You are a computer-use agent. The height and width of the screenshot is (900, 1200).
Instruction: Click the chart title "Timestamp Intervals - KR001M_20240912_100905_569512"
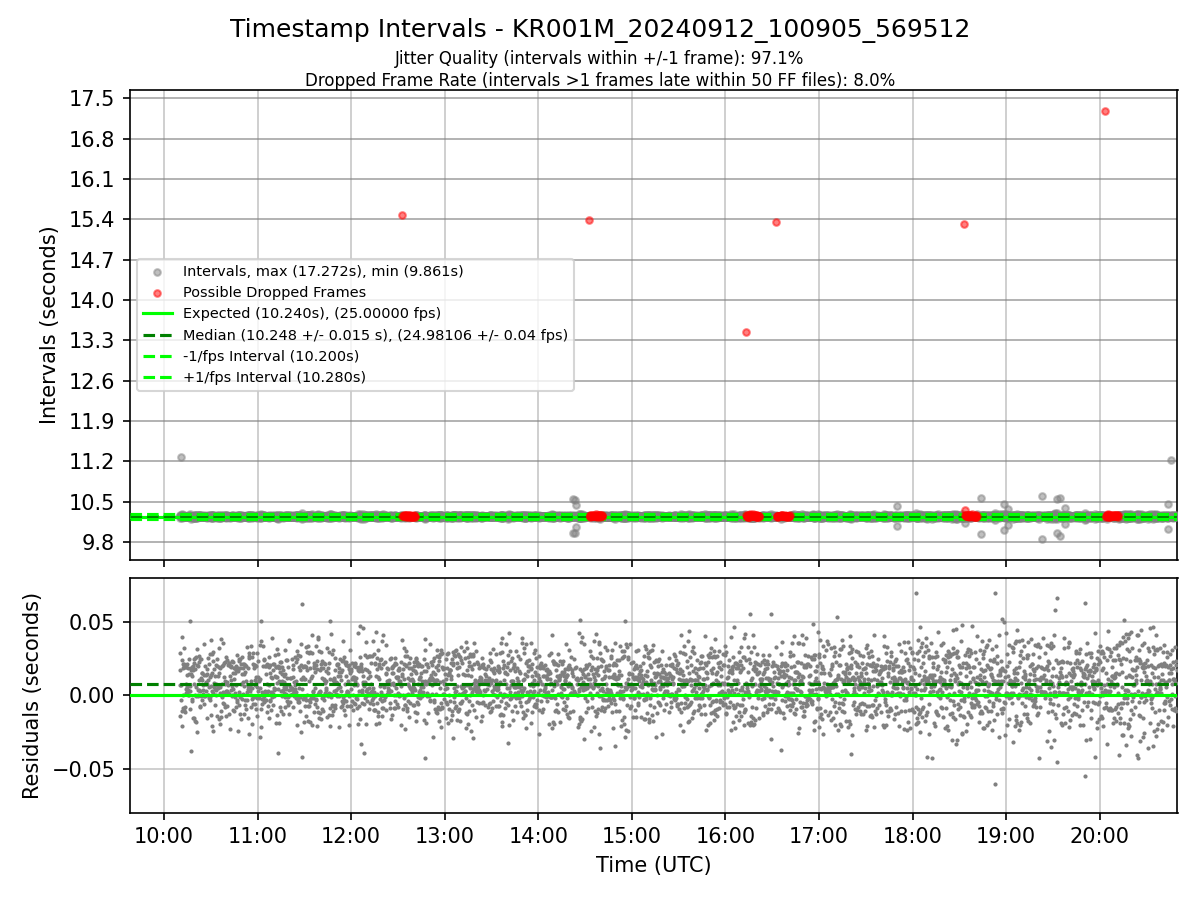click(600, 29)
